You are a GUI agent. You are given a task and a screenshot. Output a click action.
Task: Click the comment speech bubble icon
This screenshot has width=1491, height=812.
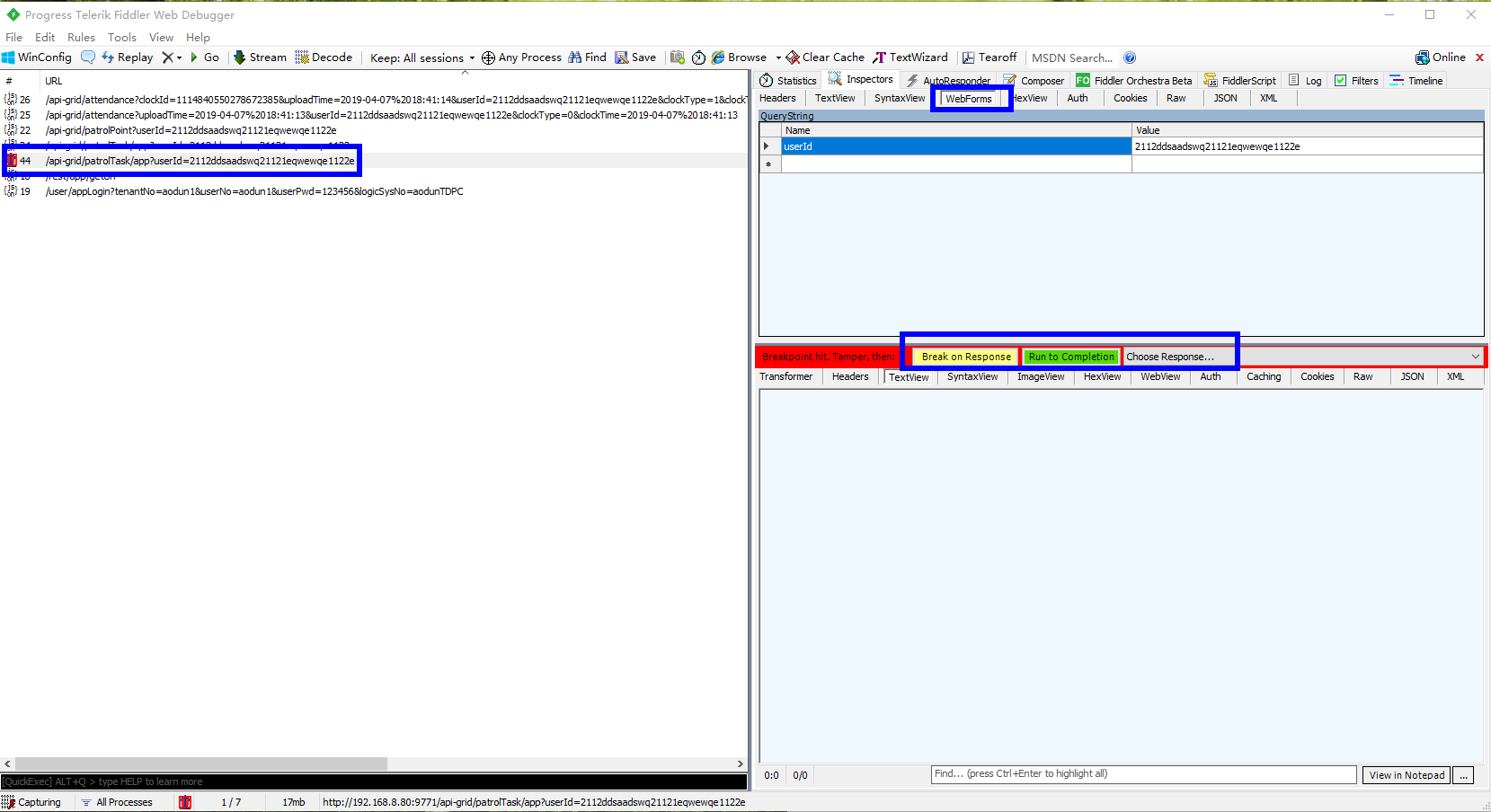click(x=88, y=57)
